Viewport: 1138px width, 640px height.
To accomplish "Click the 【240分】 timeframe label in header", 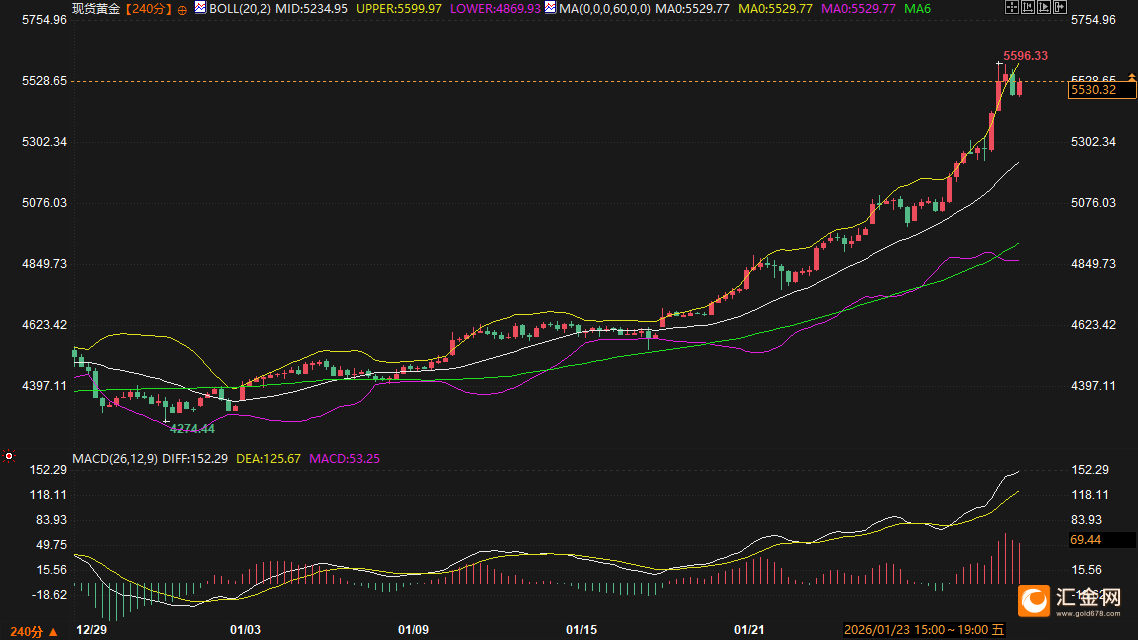I will click(147, 8).
